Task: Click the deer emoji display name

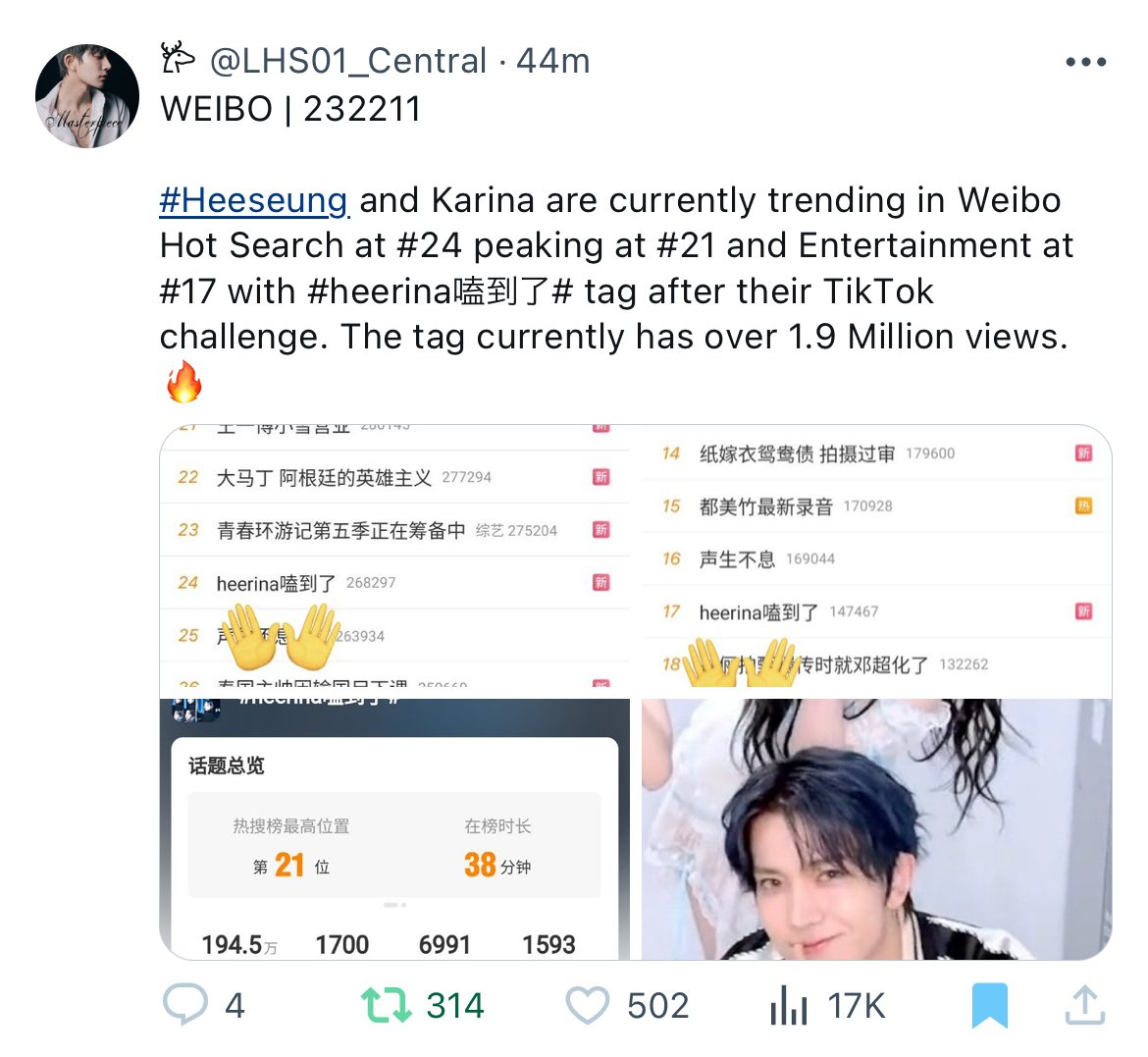Action: (x=178, y=59)
